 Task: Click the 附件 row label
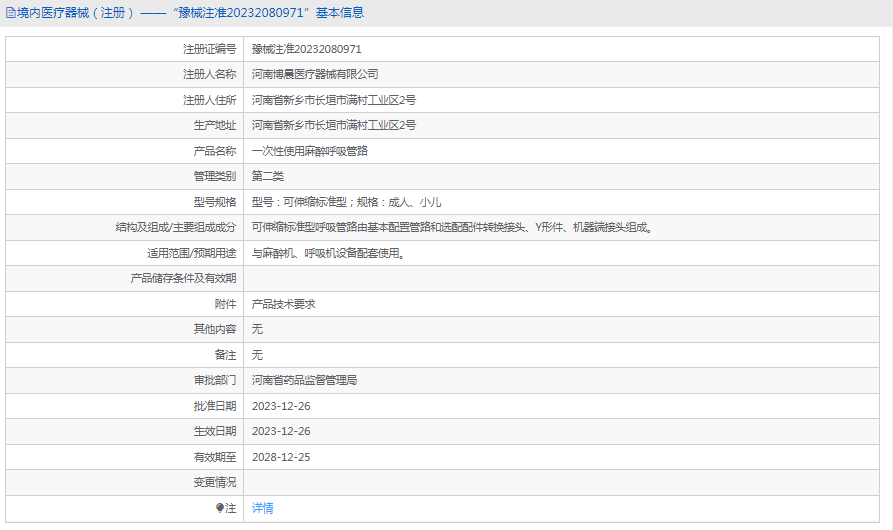pos(226,304)
